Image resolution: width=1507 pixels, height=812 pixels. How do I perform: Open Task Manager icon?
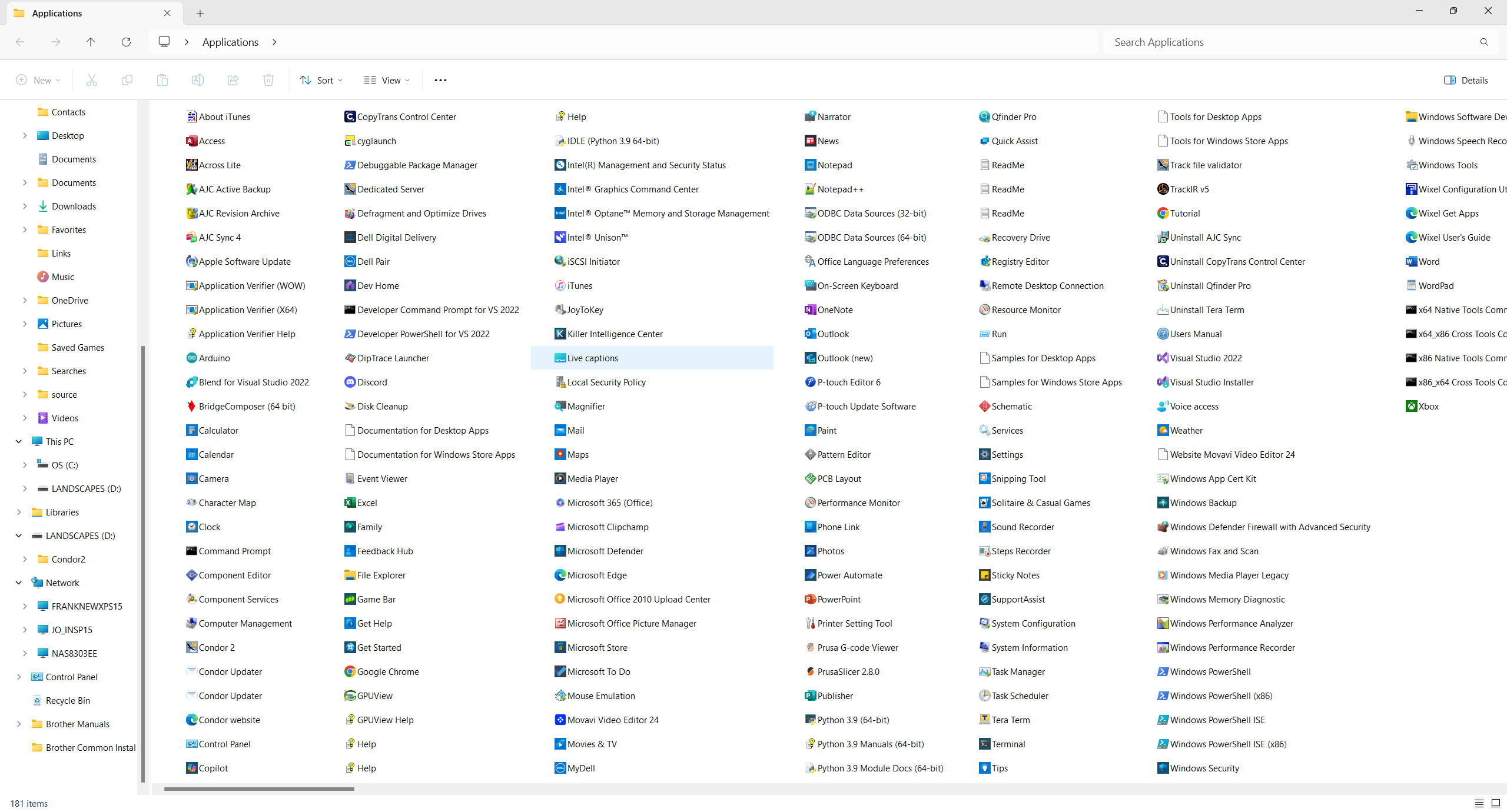click(x=984, y=671)
